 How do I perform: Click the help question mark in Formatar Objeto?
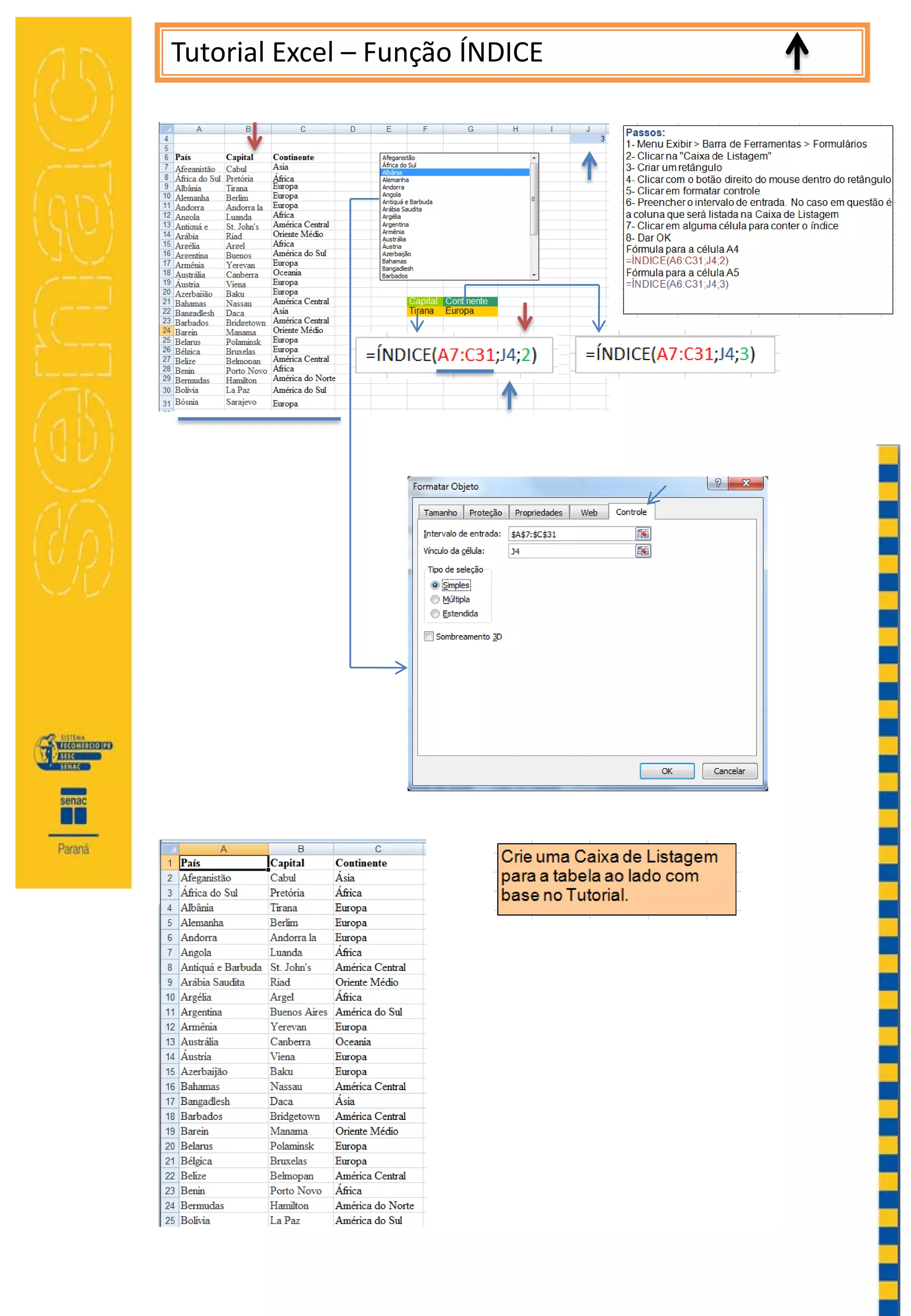tap(718, 483)
